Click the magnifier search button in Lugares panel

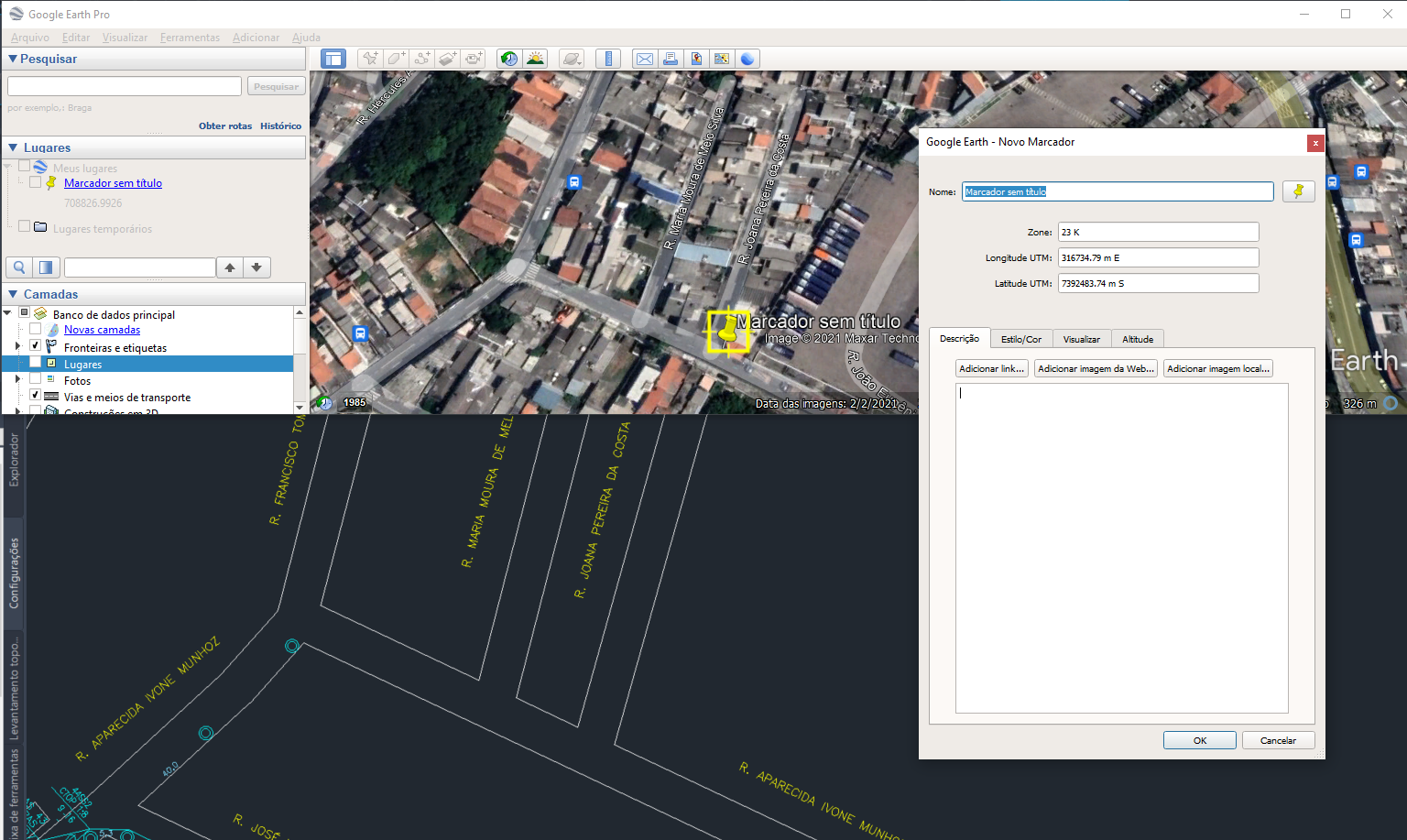click(x=19, y=267)
